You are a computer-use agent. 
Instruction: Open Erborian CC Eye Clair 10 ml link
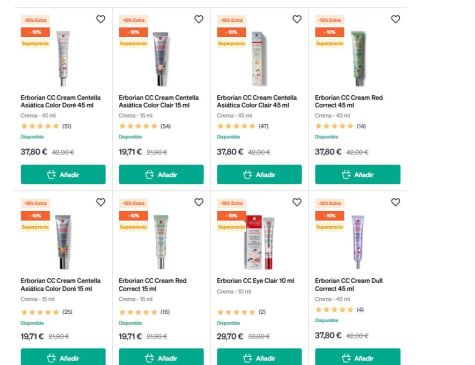[x=255, y=281]
